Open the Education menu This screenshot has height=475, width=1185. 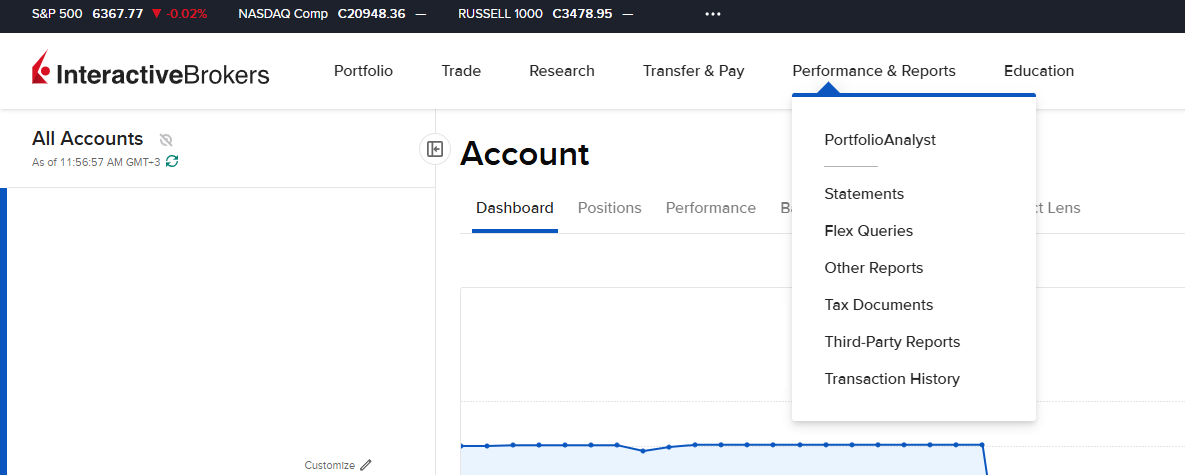[1038, 71]
